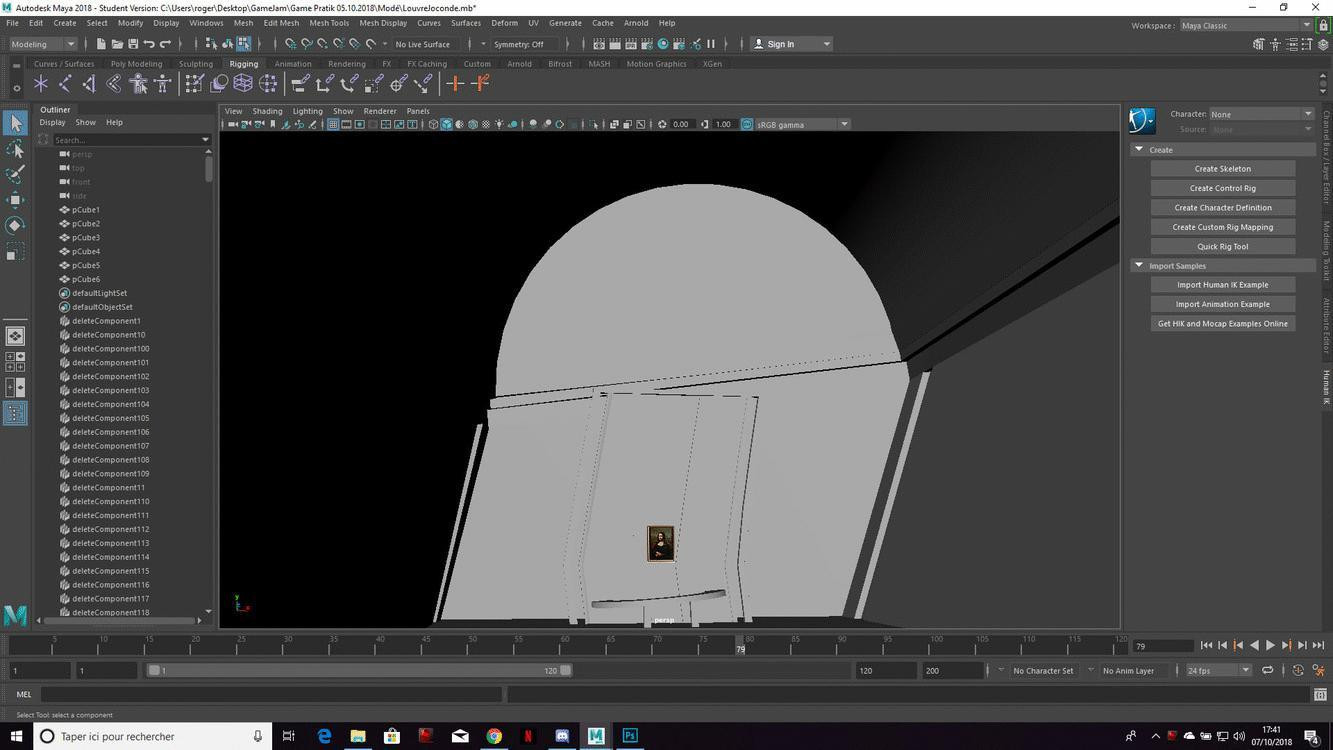Viewport: 1333px width, 750px height.
Task: Select pCube3 in the Outliner
Action: 86,238
